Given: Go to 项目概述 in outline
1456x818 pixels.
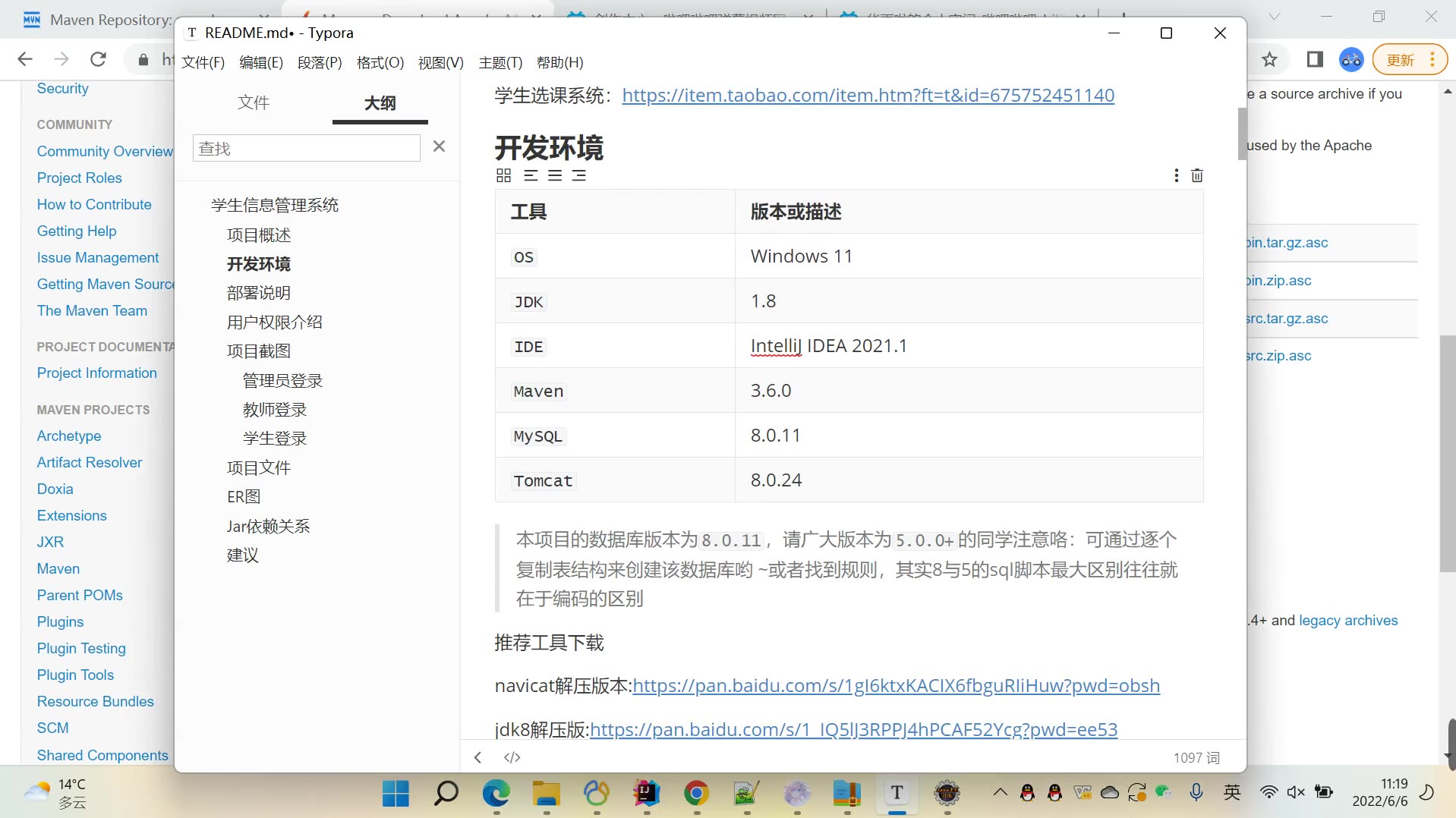Looking at the screenshot, I should [x=259, y=235].
